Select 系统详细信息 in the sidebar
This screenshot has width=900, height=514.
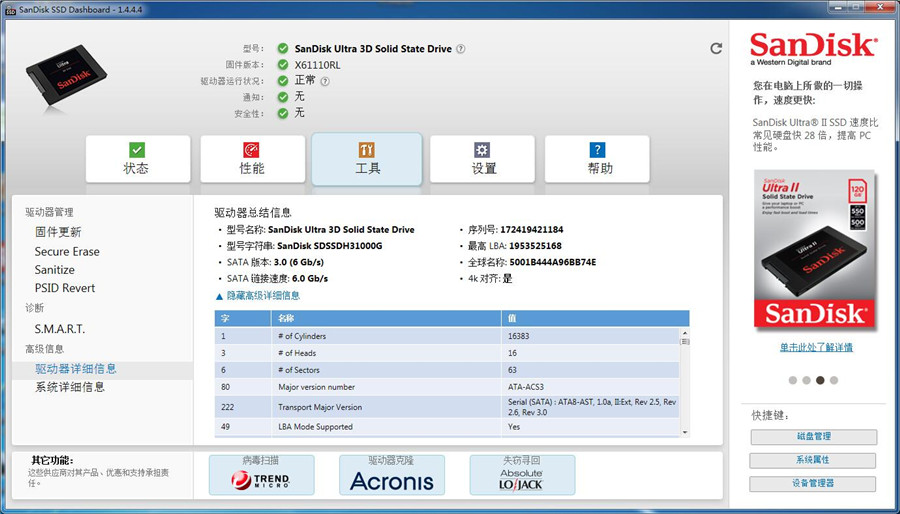tap(70, 387)
